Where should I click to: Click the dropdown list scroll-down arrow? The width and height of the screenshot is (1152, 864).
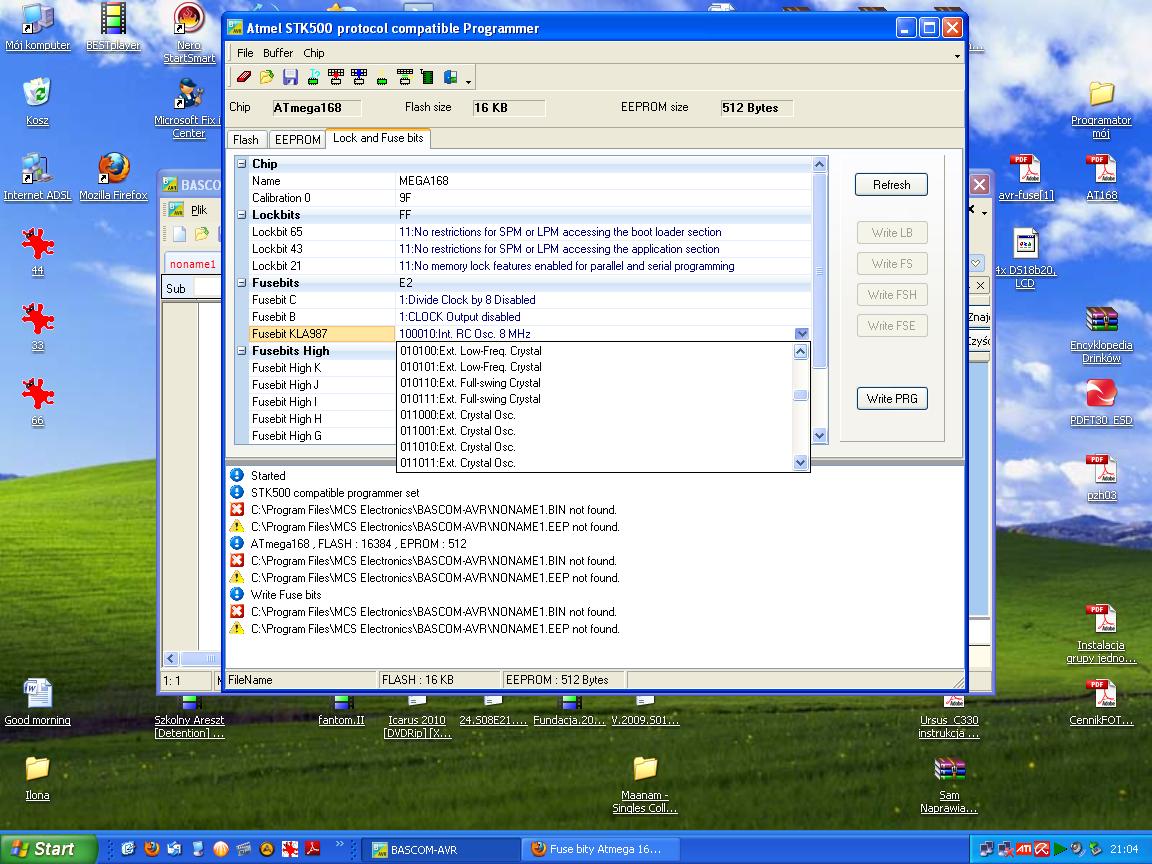coord(801,463)
